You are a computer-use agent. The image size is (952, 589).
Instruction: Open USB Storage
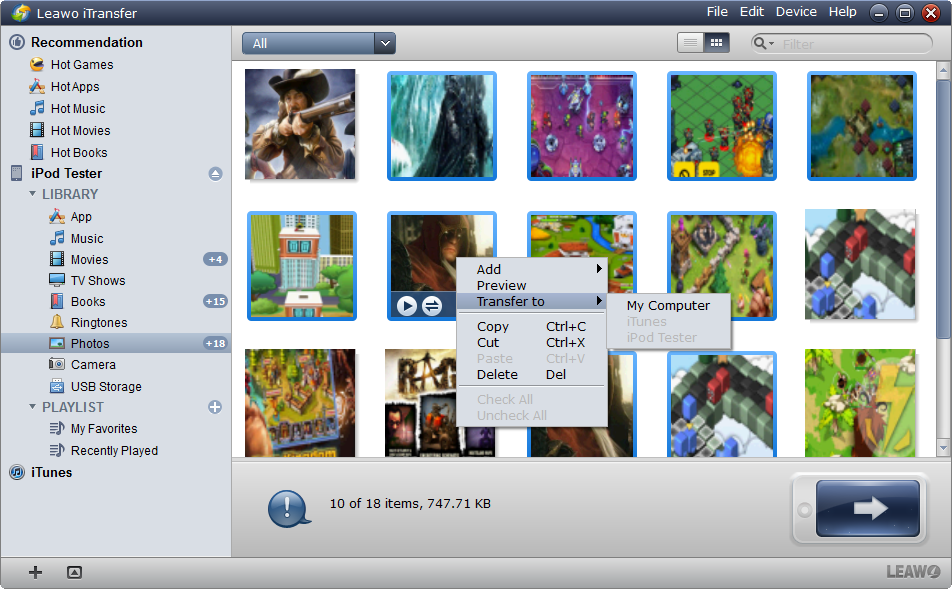106,386
